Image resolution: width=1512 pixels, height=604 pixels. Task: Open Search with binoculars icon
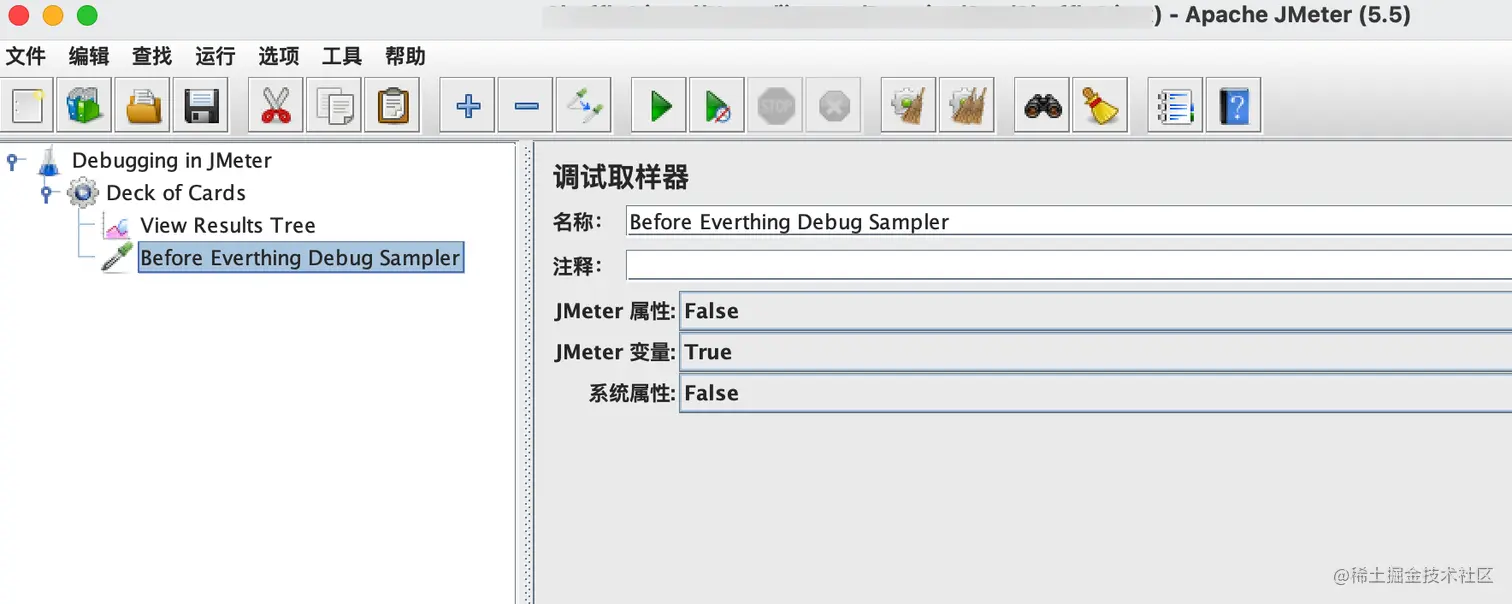tap(1043, 105)
